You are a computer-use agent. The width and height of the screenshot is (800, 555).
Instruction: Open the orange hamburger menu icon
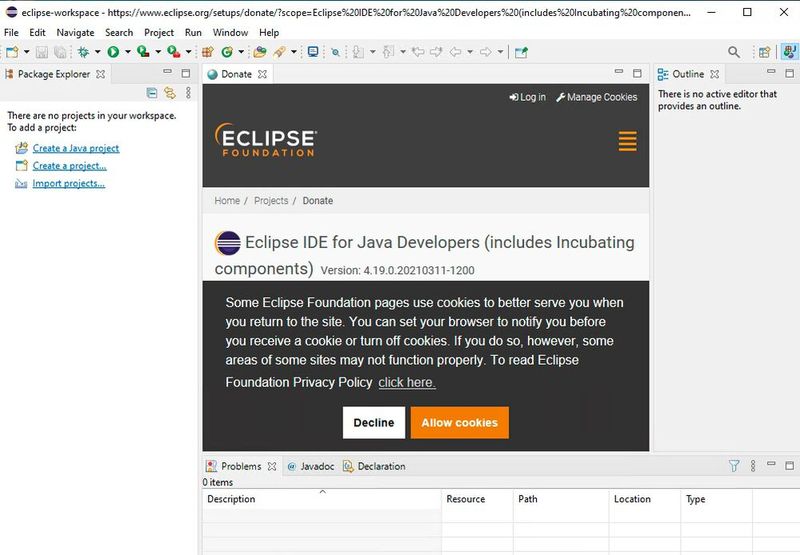tap(628, 141)
